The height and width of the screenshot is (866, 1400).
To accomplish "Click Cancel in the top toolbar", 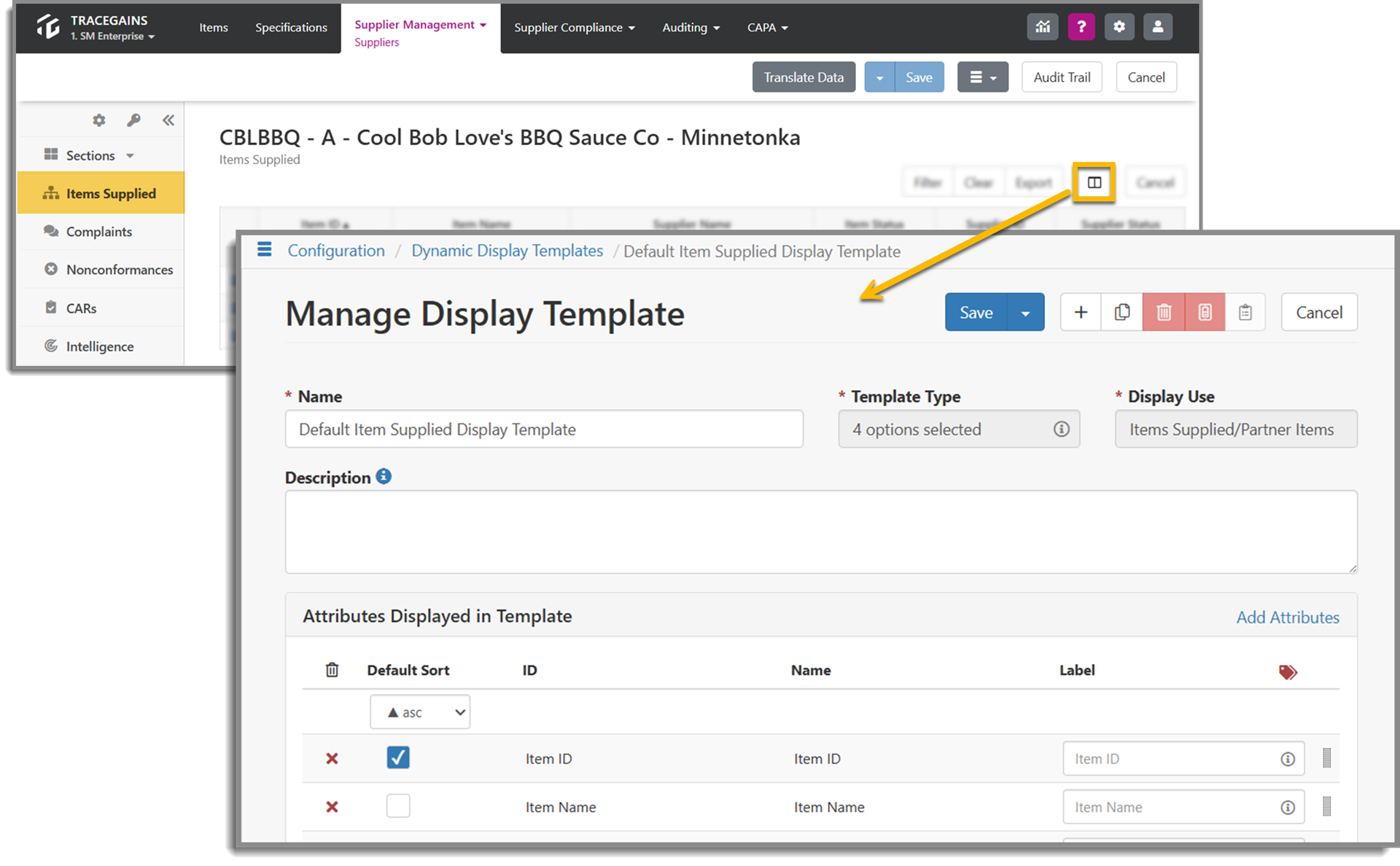I will 1146,77.
